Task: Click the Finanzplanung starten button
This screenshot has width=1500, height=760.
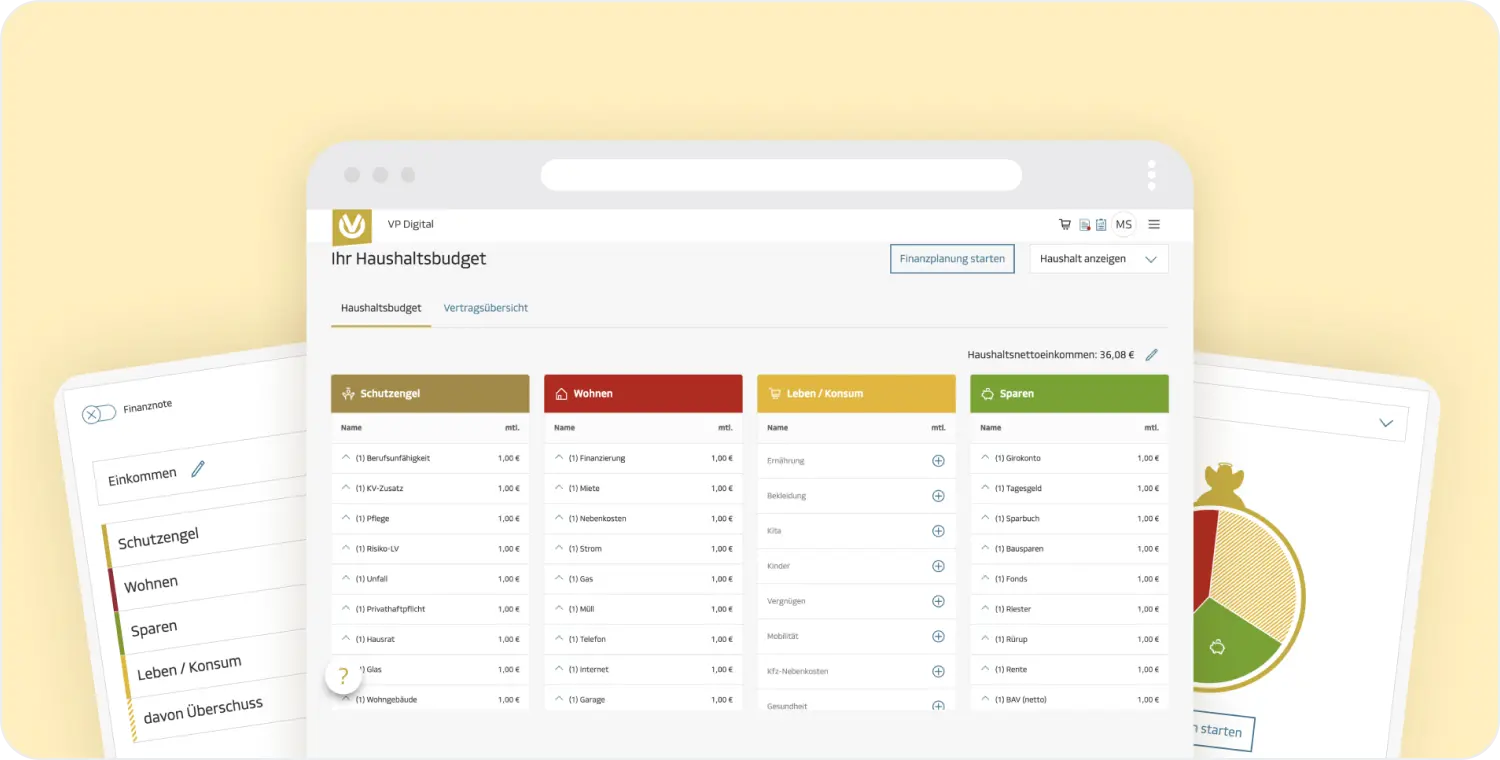Action: click(x=952, y=259)
